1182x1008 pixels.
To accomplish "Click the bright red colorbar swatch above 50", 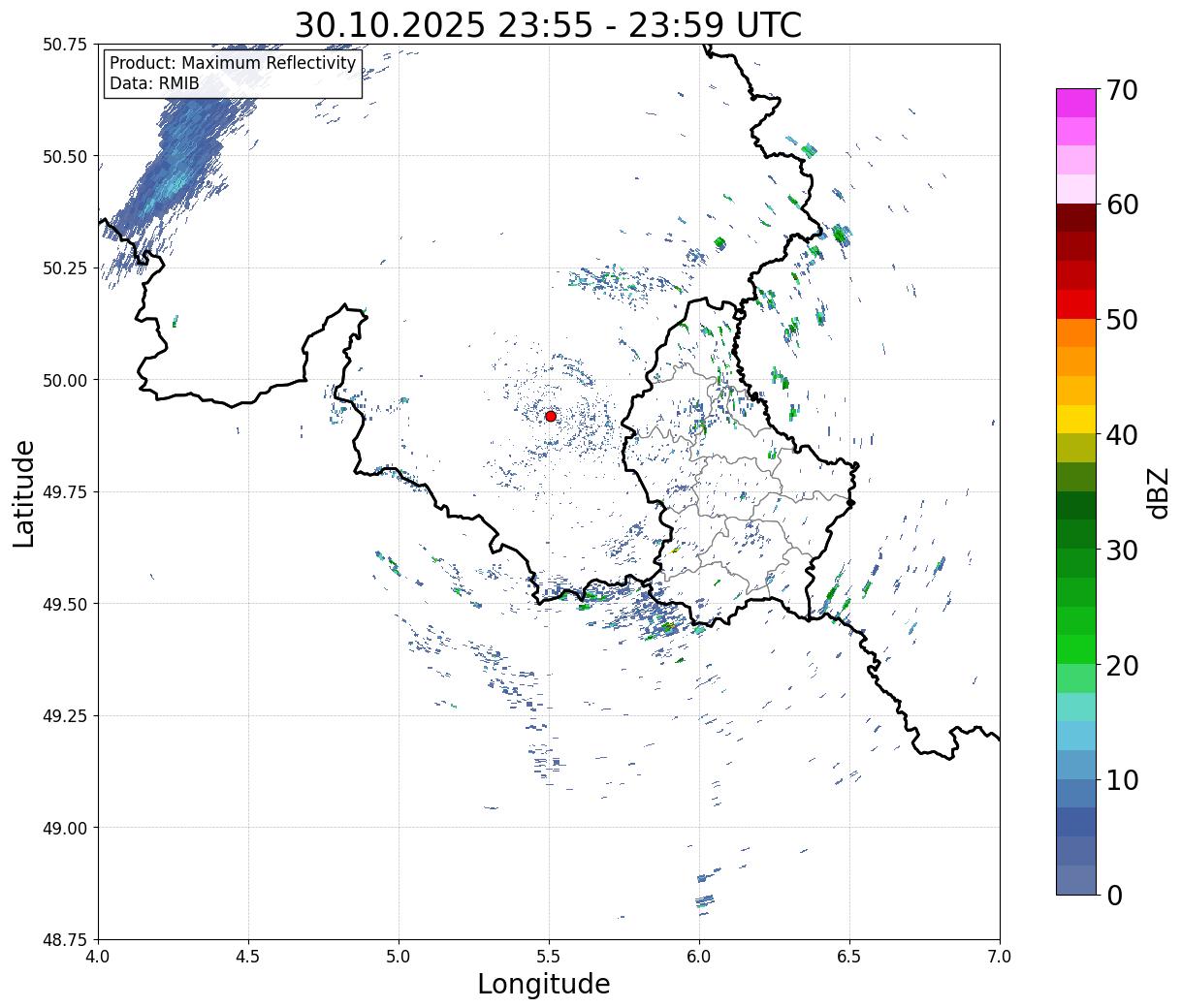I will [x=1076, y=304].
